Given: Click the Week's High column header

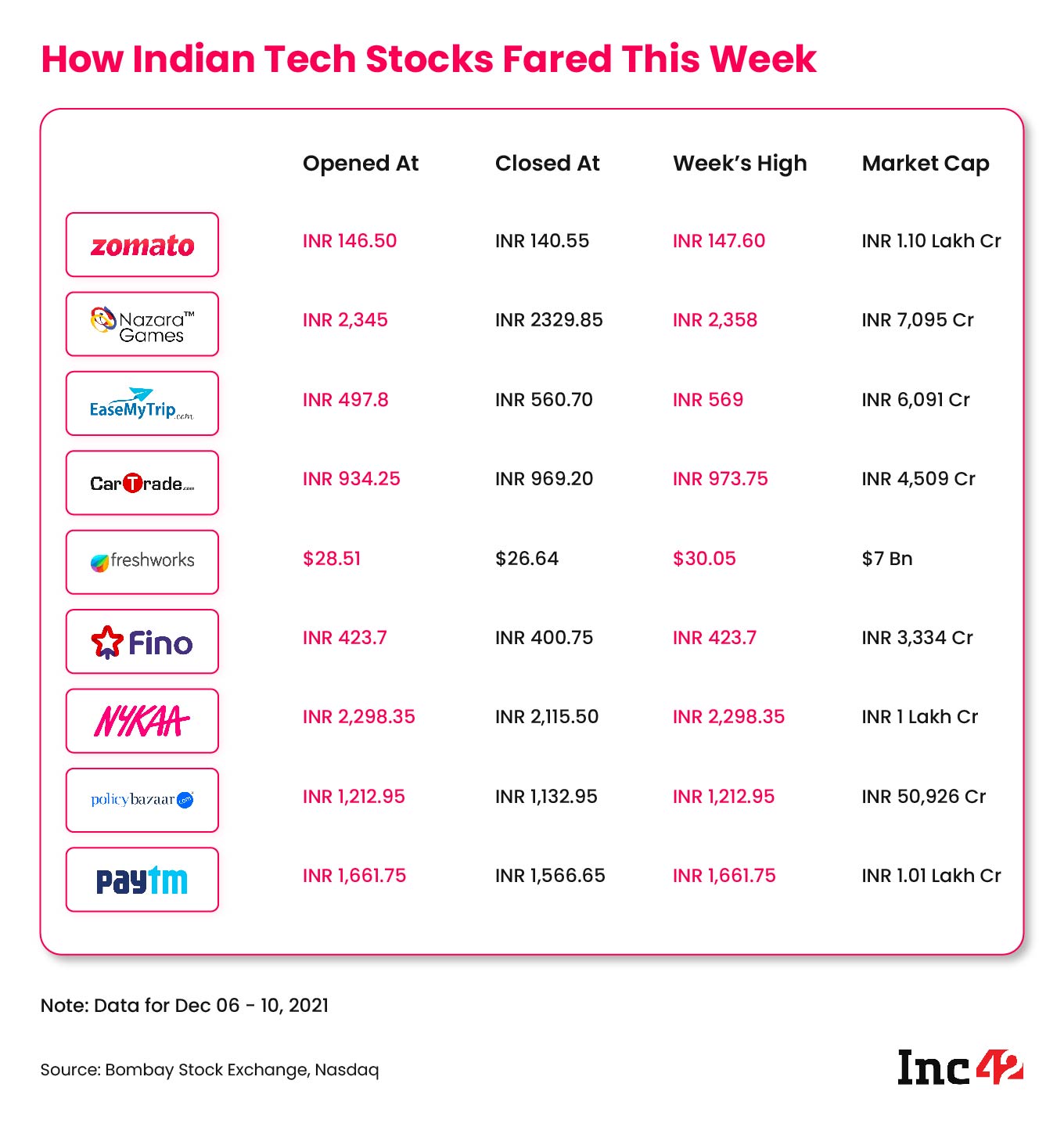Looking at the screenshot, I should [x=739, y=164].
